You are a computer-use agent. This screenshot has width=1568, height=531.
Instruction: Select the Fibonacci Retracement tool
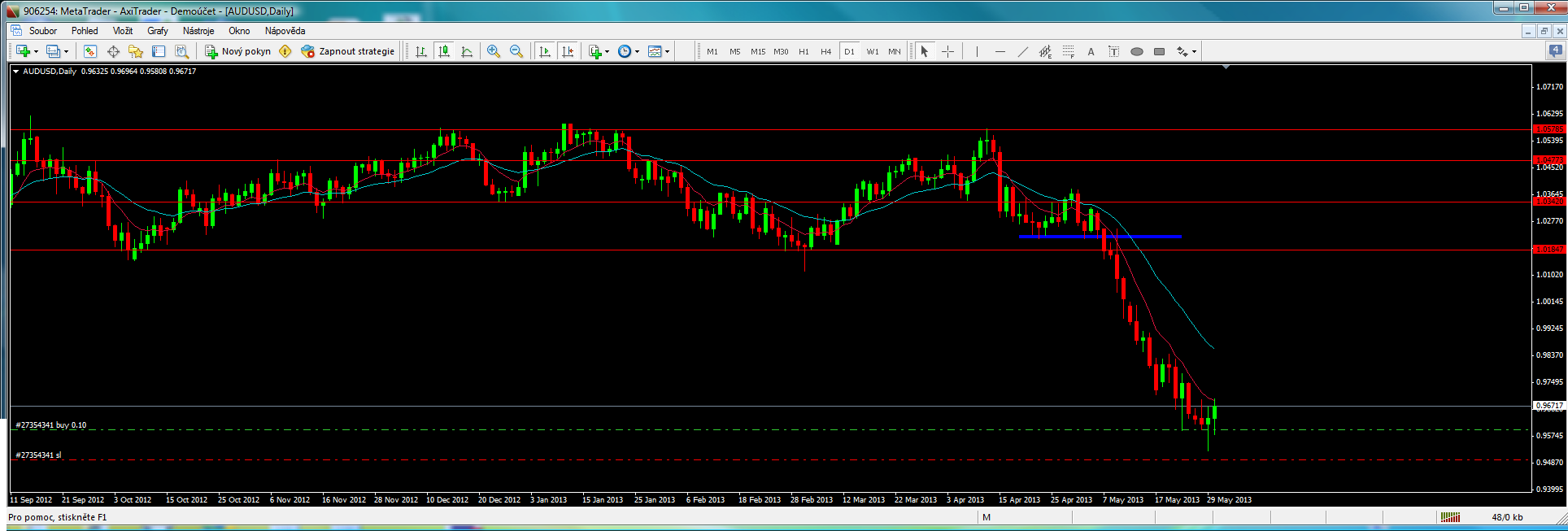[x=1068, y=51]
